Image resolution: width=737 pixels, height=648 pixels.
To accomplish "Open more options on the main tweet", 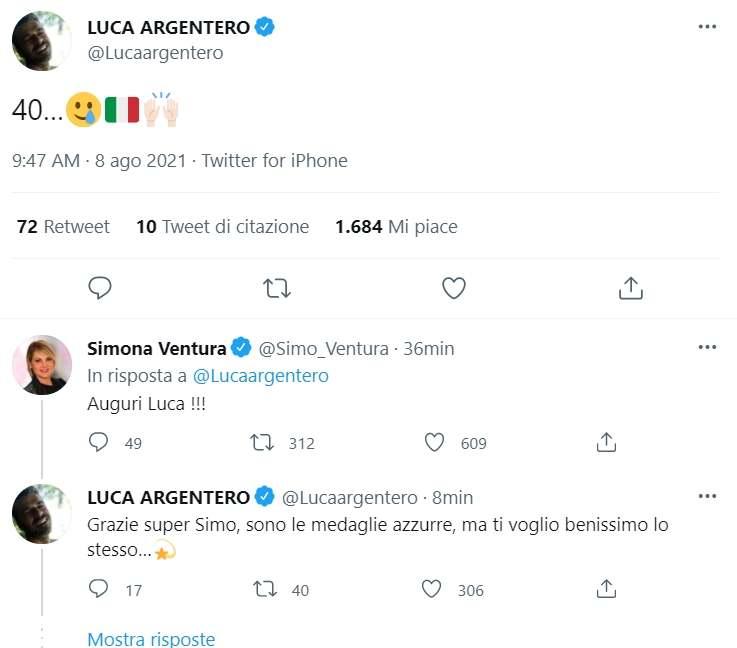I will click(707, 27).
